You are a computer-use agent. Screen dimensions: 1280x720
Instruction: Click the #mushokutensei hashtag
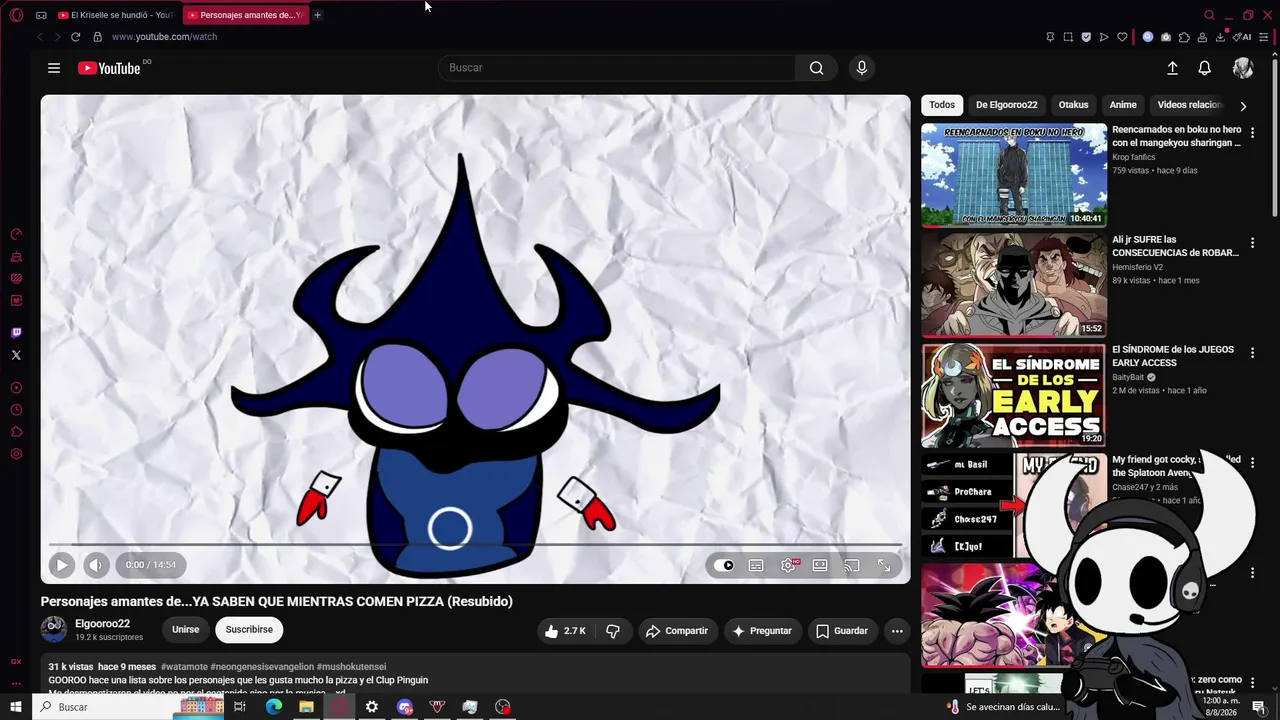coord(351,667)
